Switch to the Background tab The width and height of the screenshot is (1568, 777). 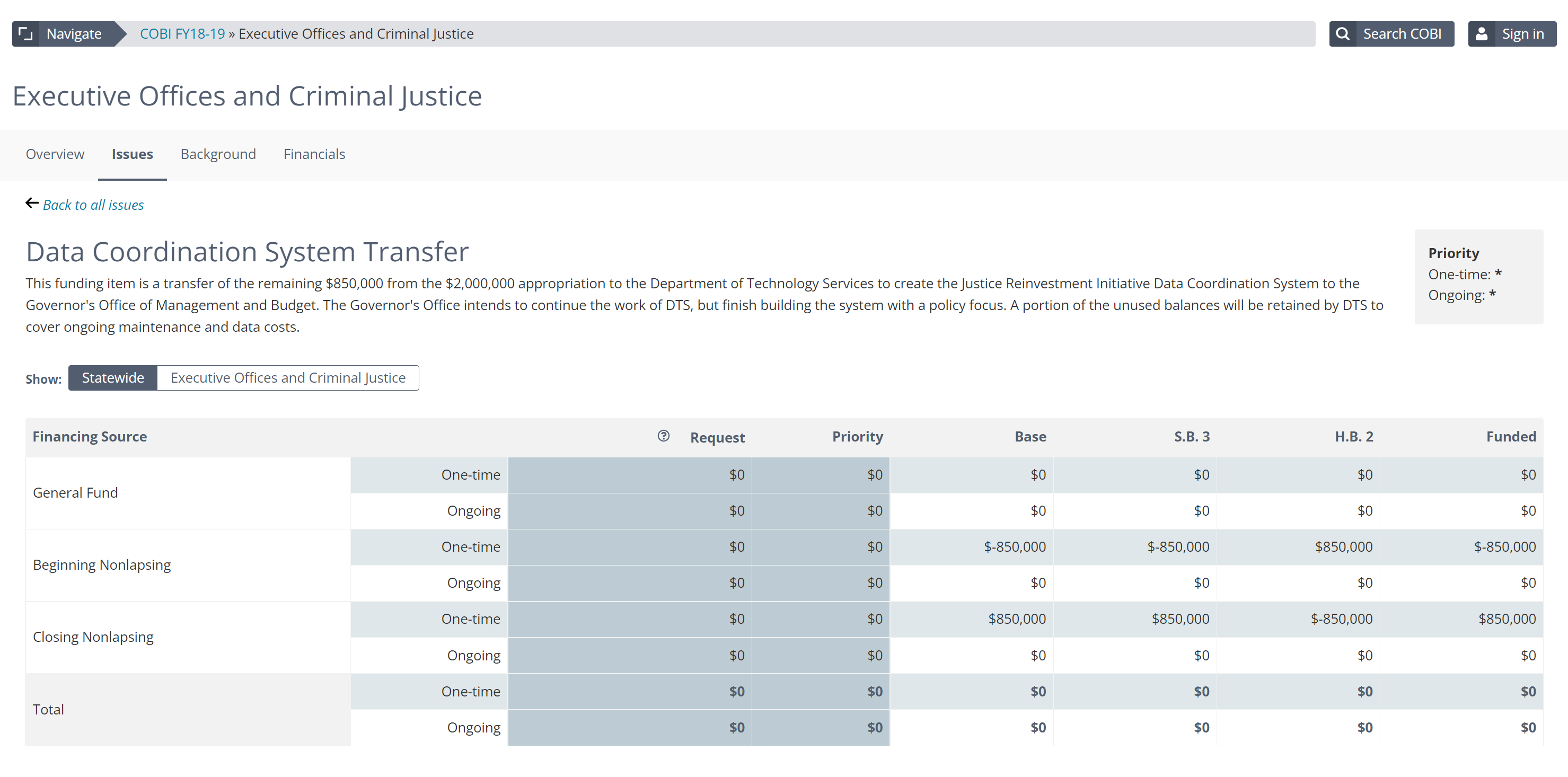(x=218, y=155)
